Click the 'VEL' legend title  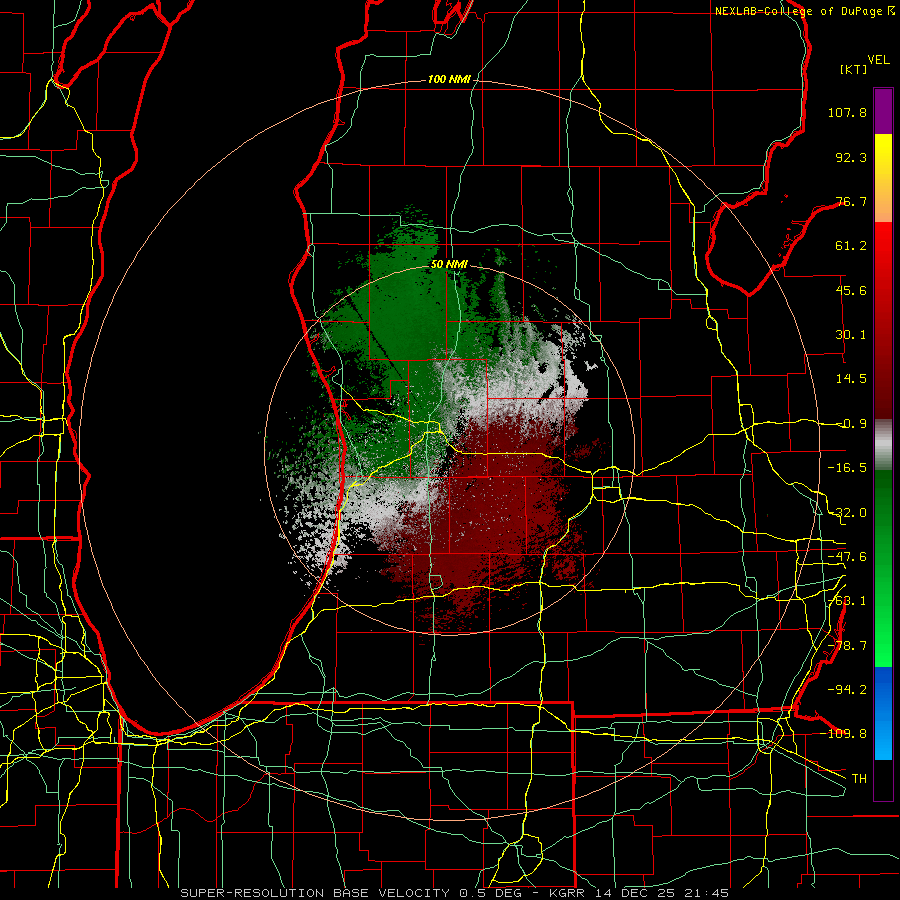point(878,60)
